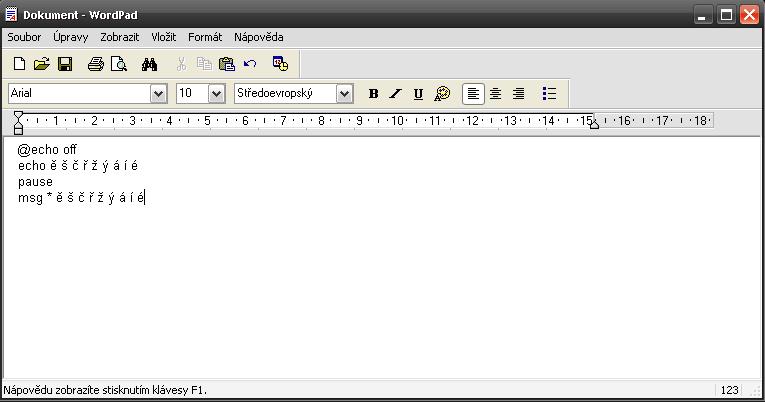Save the document with floppy disk icon
The width and height of the screenshot is (765, 402).
click(x=65, y=64)
